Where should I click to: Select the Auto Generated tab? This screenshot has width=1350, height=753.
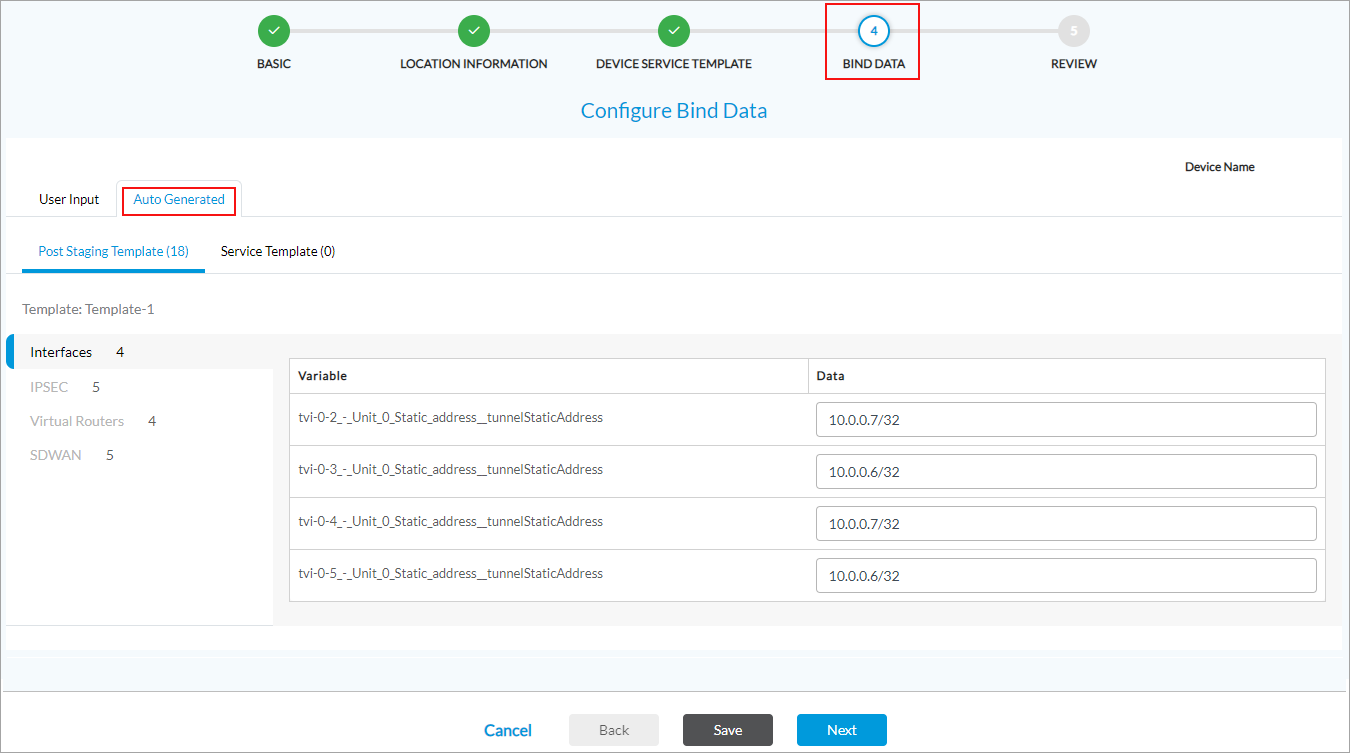(179, 199)
